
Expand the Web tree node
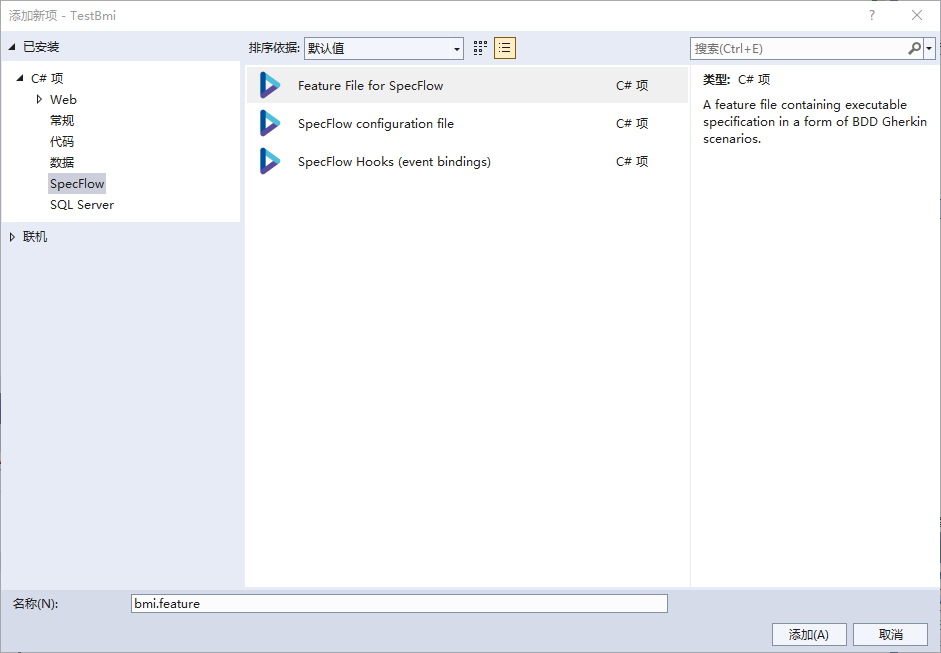[x=40, y=99]
